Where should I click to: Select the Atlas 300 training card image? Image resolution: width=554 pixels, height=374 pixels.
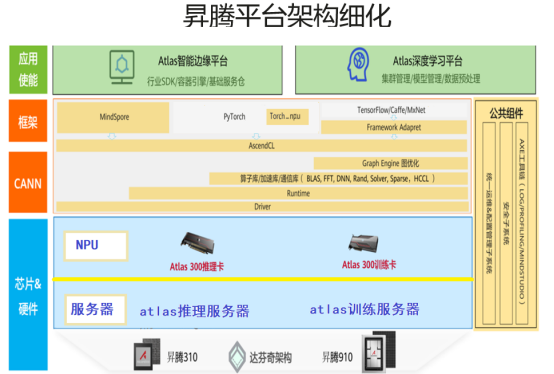point(364,243)
